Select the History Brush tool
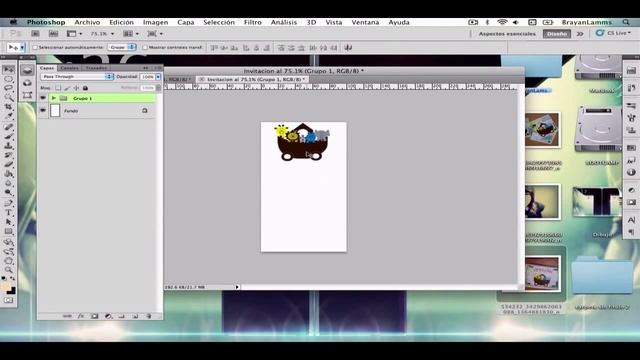 (x=8, y=155)
